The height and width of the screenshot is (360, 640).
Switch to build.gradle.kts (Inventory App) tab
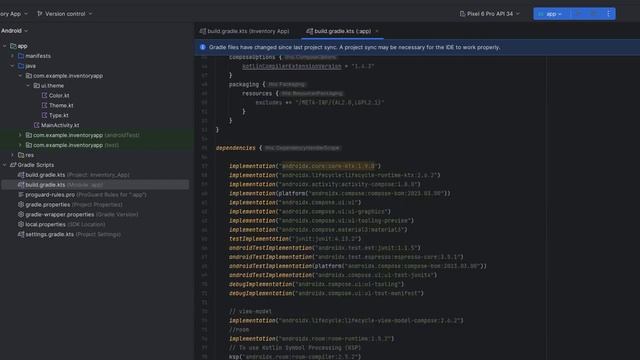pos(244,31)
